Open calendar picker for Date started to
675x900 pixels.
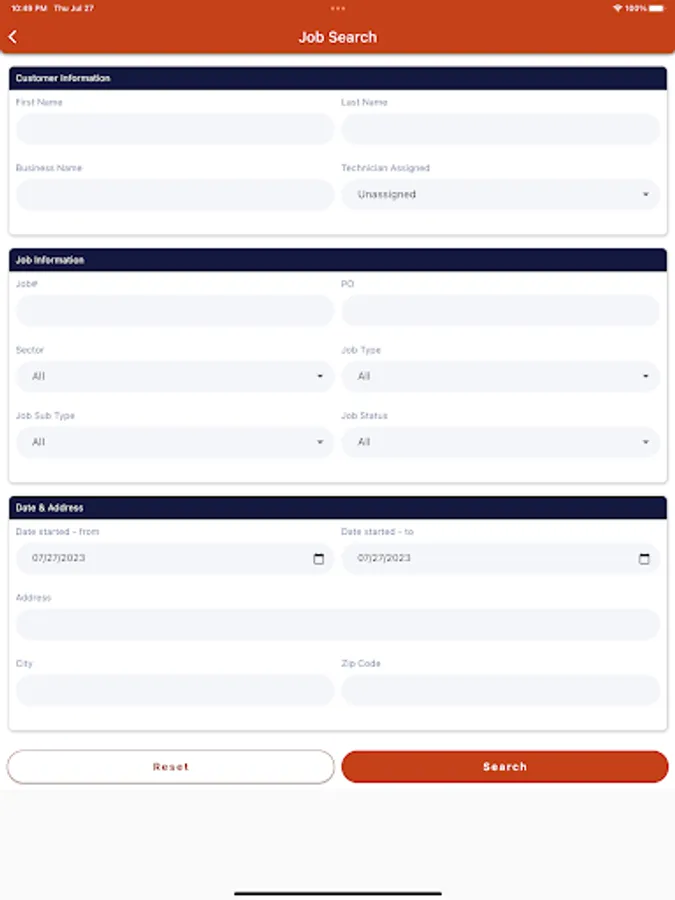[x=644, y=559]
